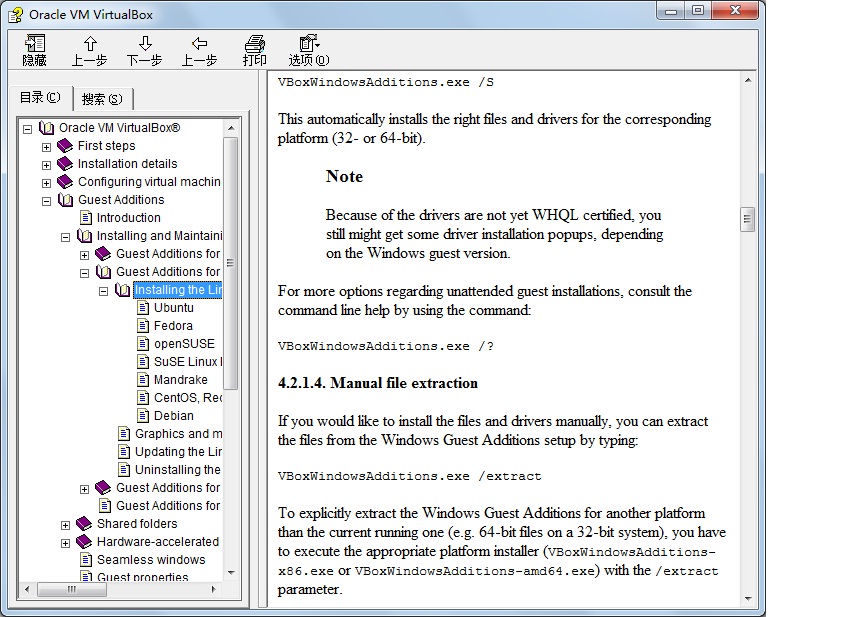
Task: Click the tree horizontal scrollbar thumb
Action: 72,589
